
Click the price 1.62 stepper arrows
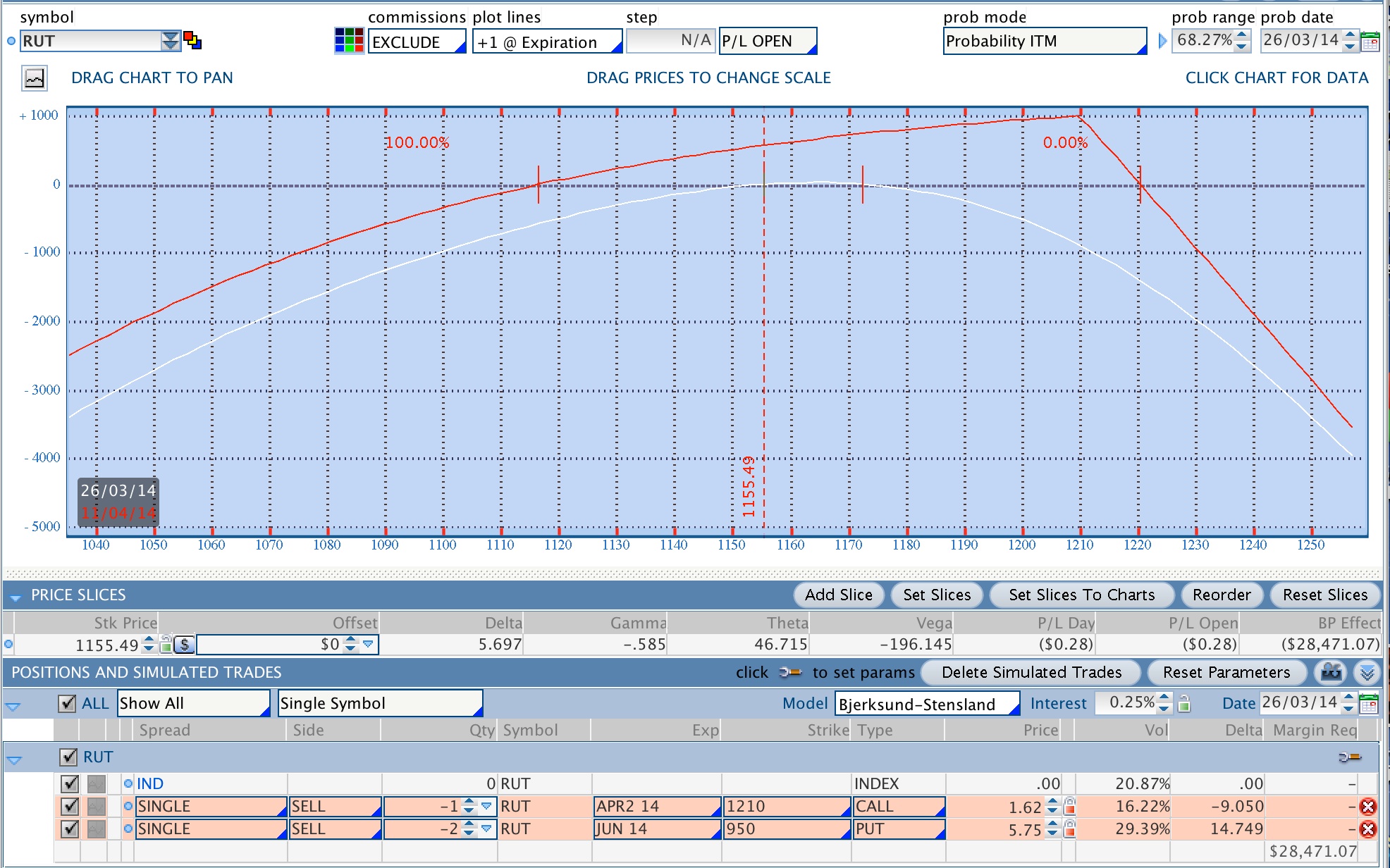(1052, 806)
